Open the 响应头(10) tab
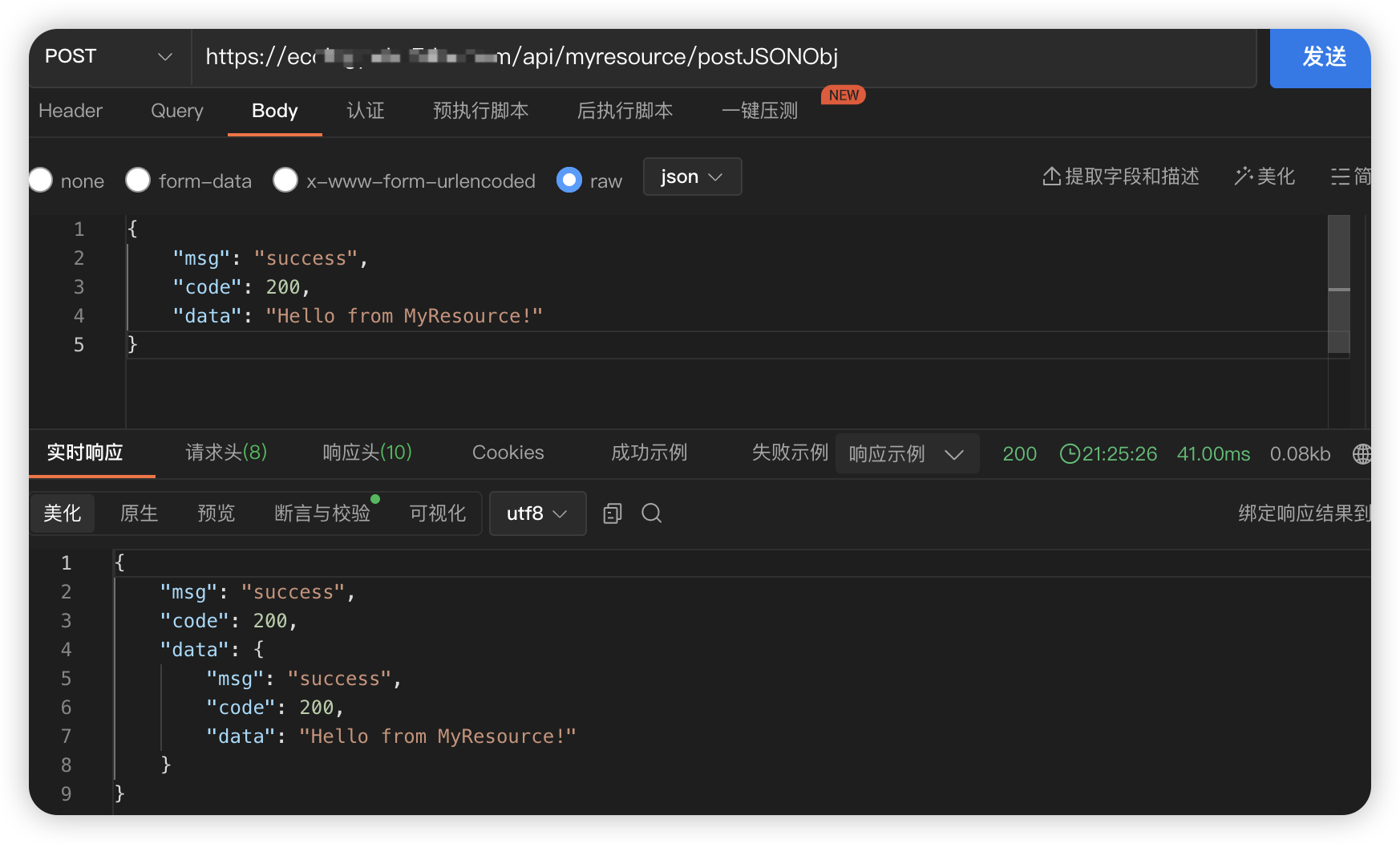The height and width of the screenshot is (844, 1400). click(x=367, y=452)
